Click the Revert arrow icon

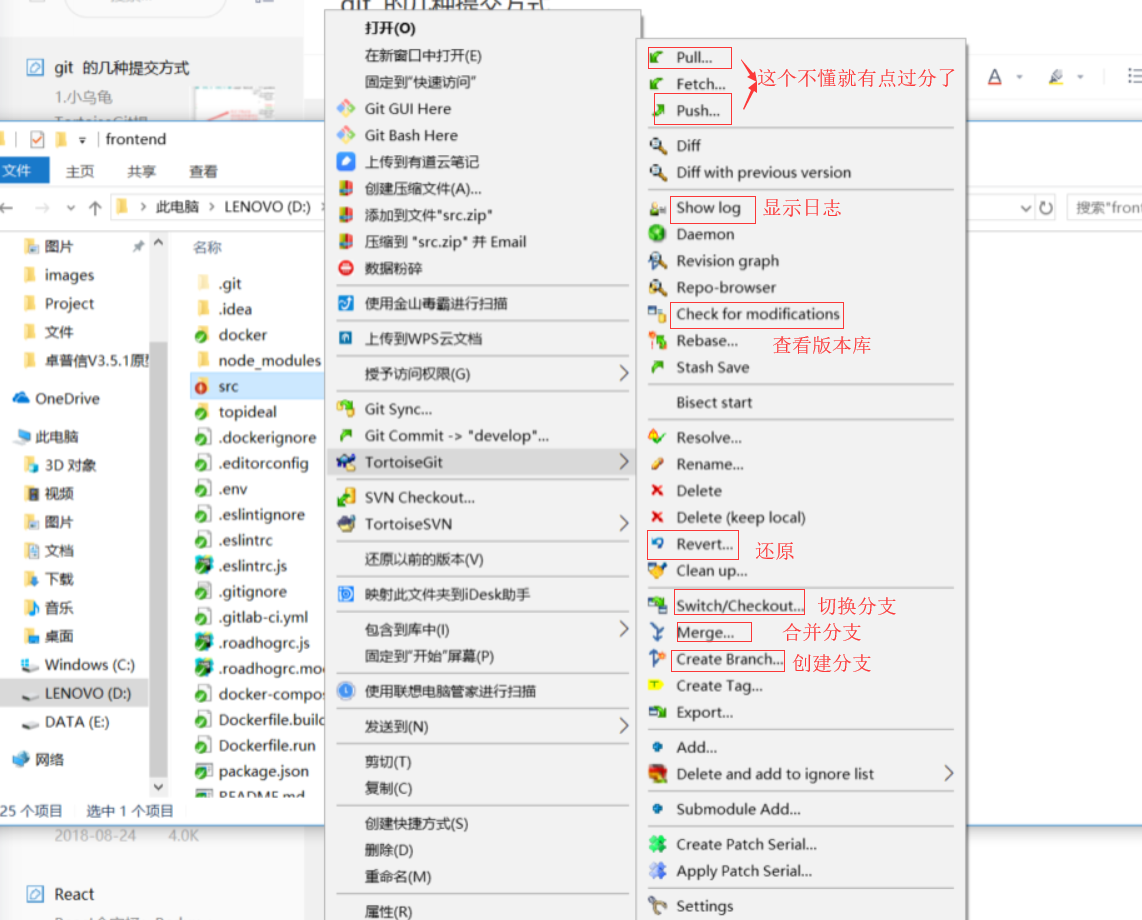(x=658, y=543)
